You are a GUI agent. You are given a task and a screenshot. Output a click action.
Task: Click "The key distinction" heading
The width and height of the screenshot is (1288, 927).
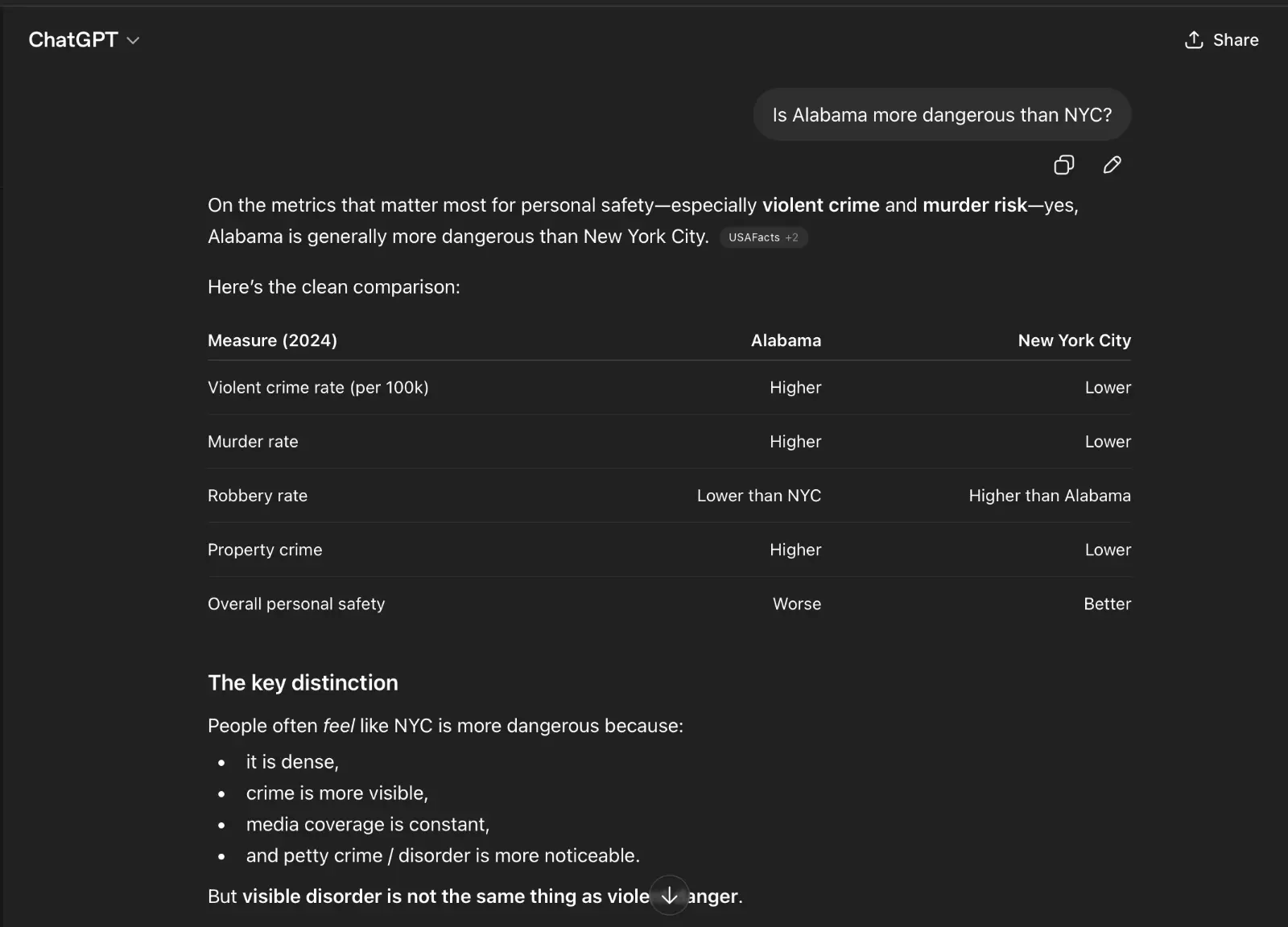pos(303,682)
